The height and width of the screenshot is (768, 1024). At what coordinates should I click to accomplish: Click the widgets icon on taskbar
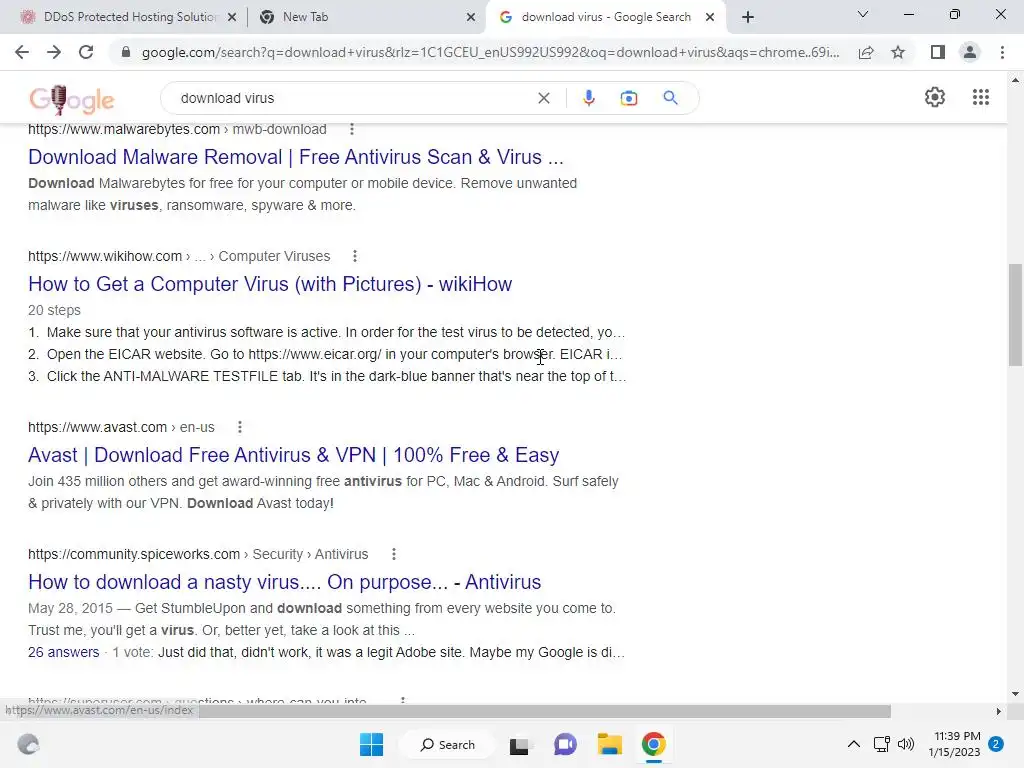28,744
